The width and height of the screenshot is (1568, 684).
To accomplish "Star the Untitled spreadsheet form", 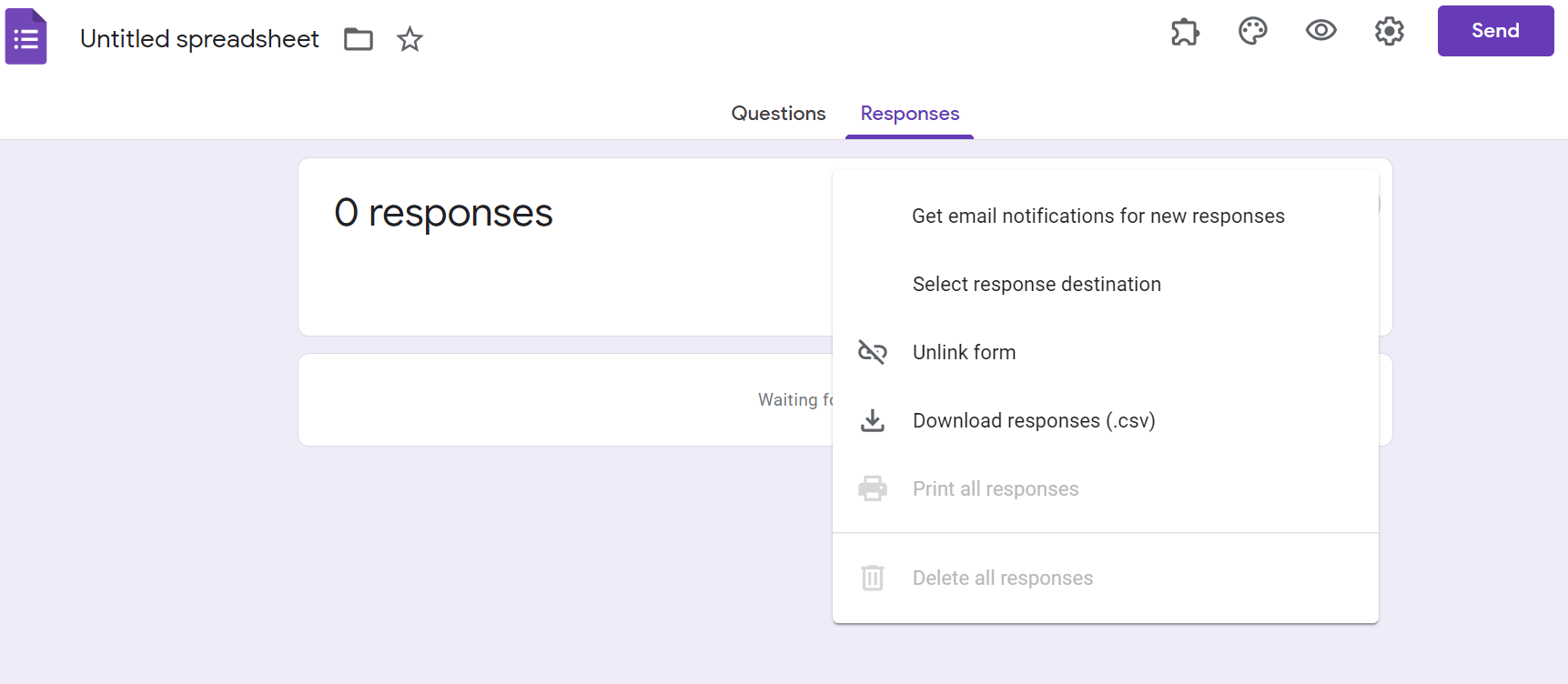I will 410,39.
